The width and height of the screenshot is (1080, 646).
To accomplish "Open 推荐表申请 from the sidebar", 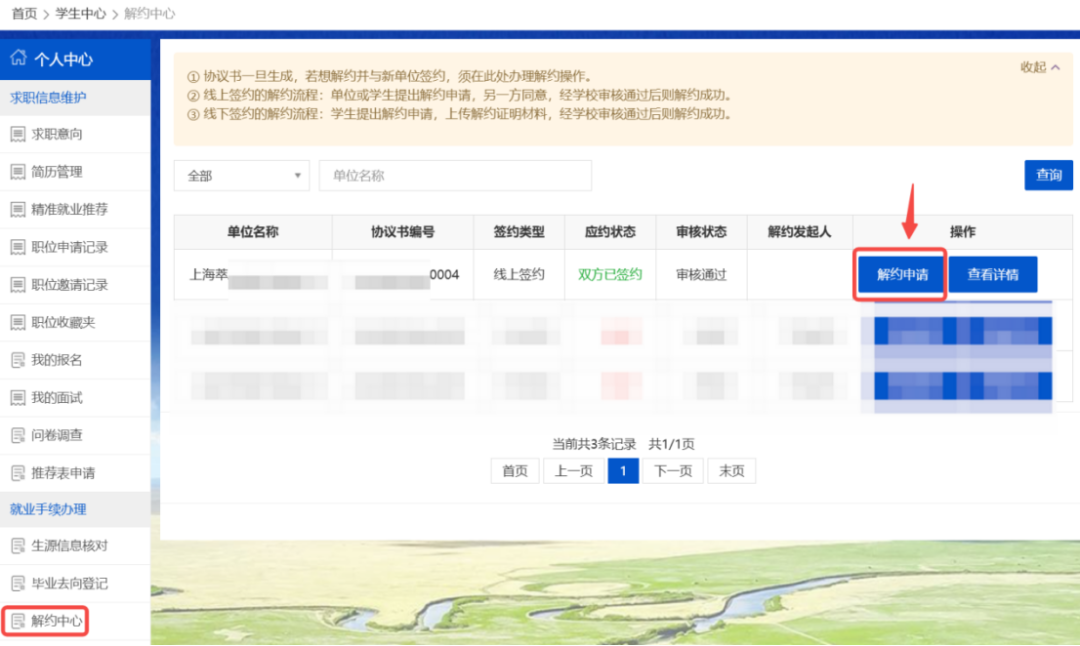I will click(x=62, y=472).
